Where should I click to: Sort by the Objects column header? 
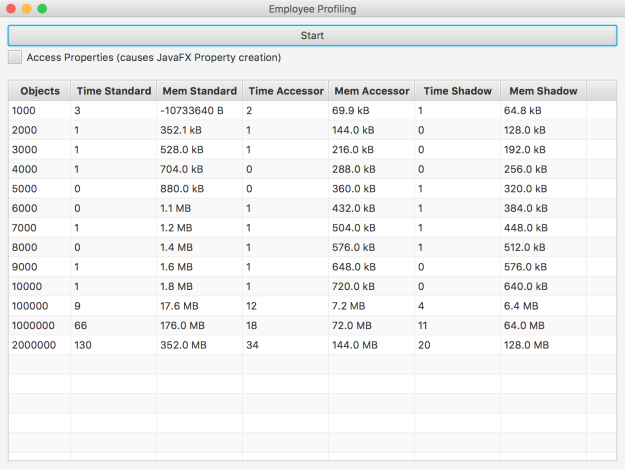click(39, 91)
